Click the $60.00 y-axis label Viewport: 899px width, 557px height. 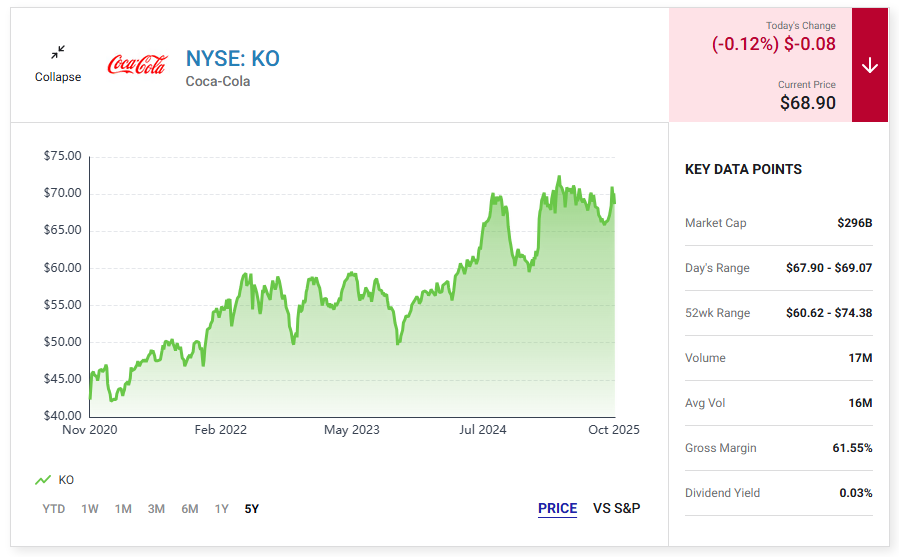(x=62, y=268)
